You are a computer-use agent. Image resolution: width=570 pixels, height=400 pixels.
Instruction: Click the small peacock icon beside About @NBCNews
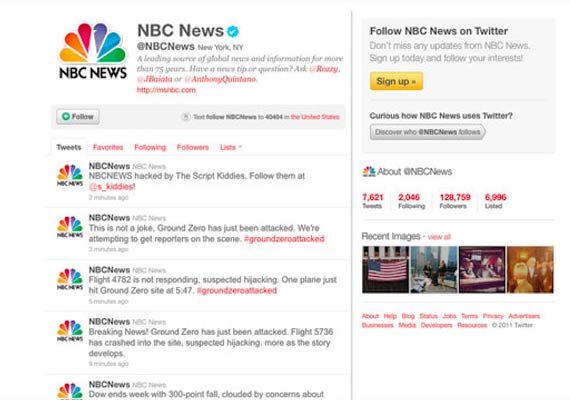pos(369,171)
